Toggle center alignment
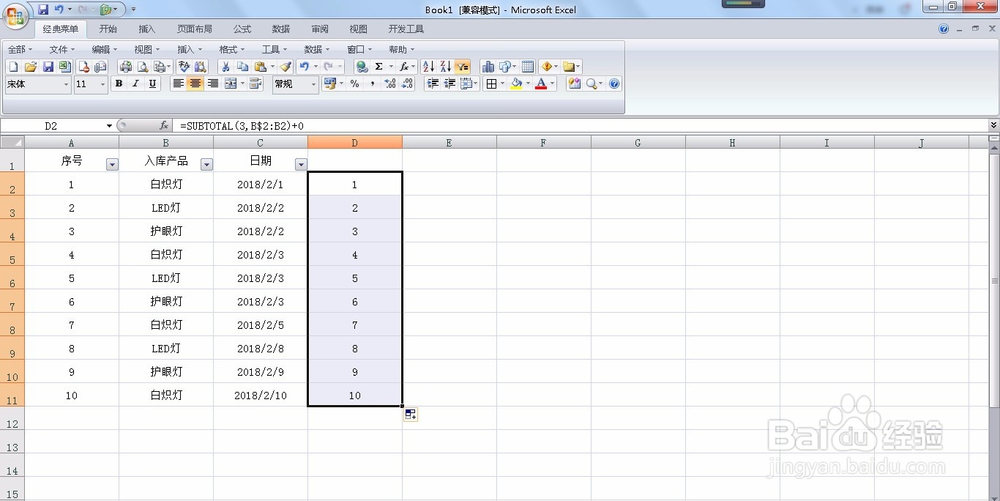 pos(195,84)
